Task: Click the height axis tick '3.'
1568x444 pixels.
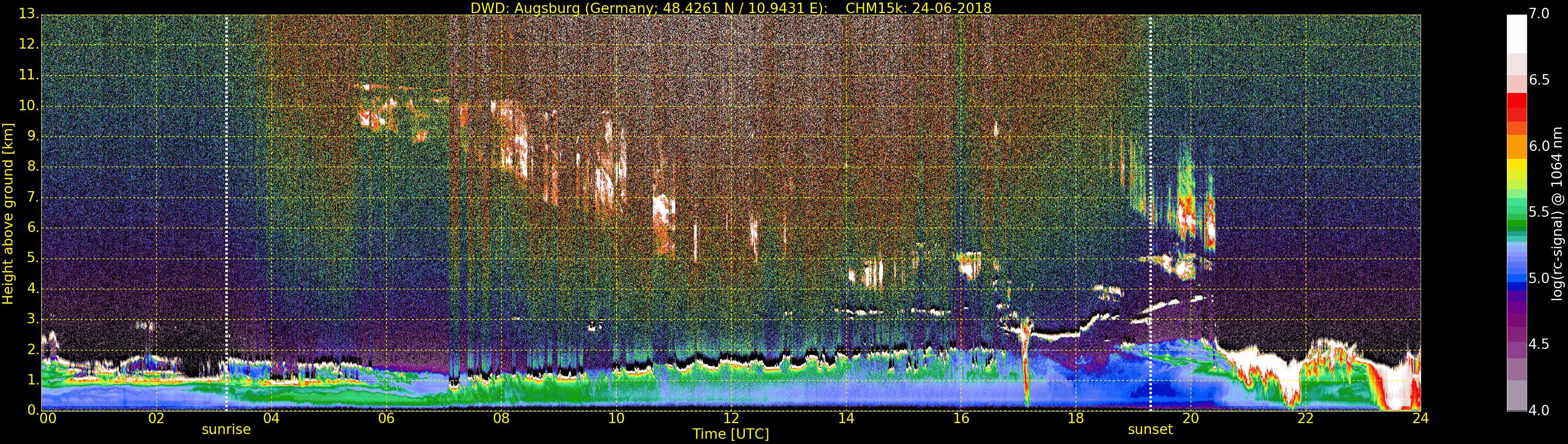Action: tap(33, 319)
